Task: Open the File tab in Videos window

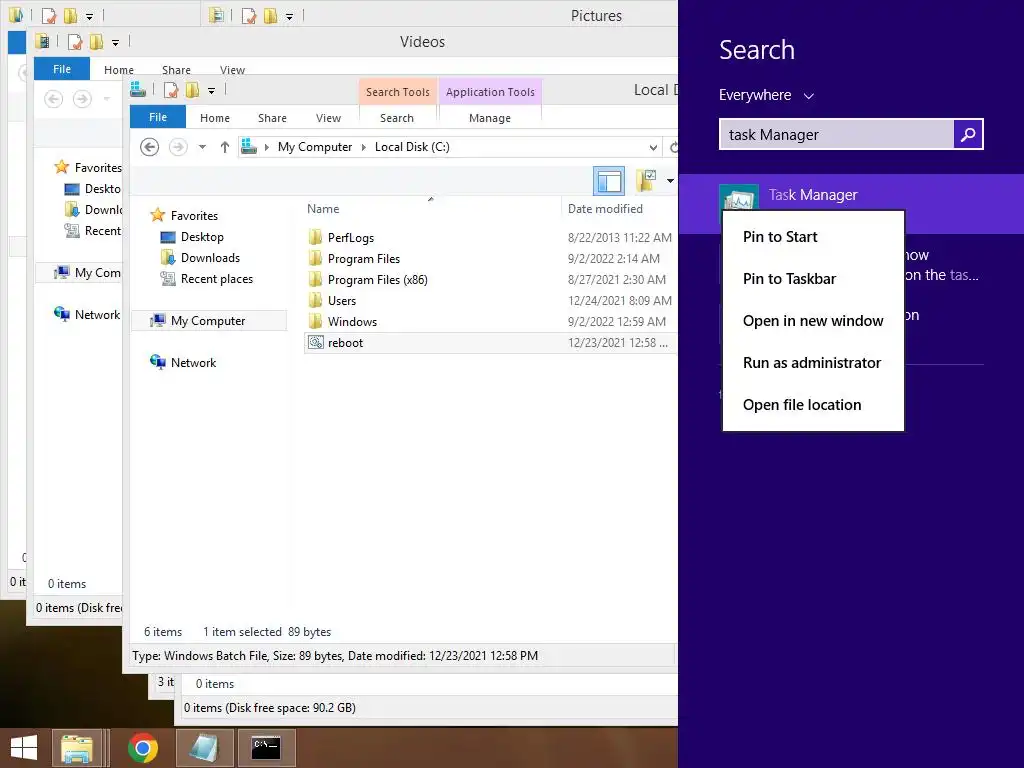Action: [62, 69]
